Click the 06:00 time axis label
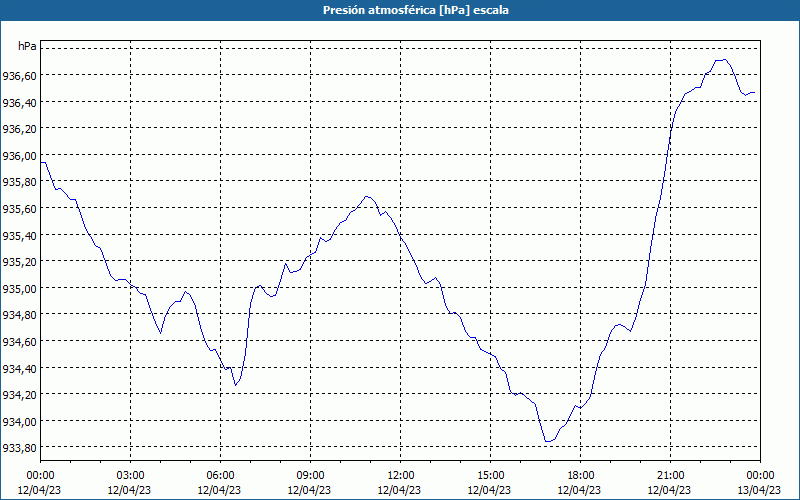Image resolution: width=800 pixels, height=500 pixels. pos(220,476)
